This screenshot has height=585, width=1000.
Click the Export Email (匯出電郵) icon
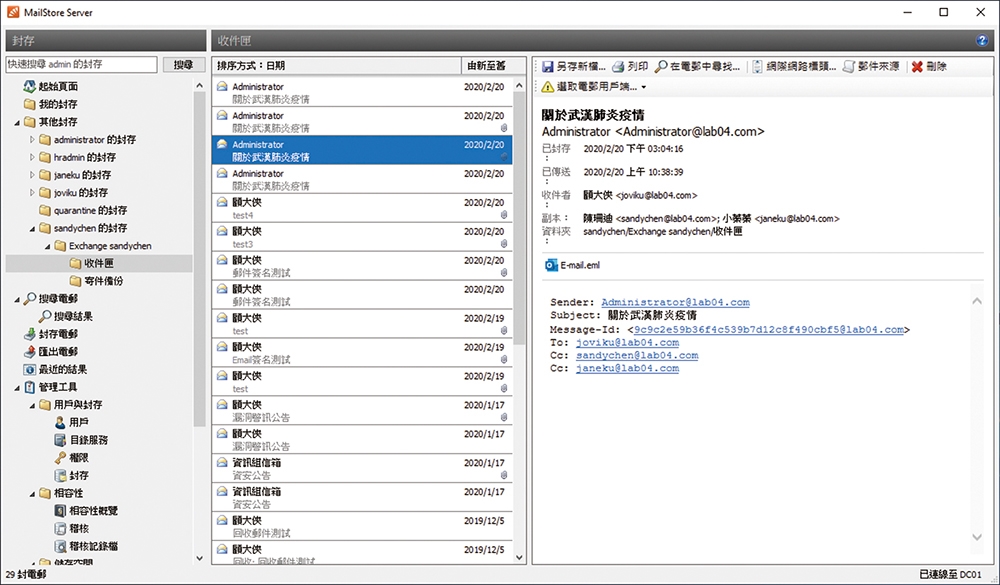29,352
